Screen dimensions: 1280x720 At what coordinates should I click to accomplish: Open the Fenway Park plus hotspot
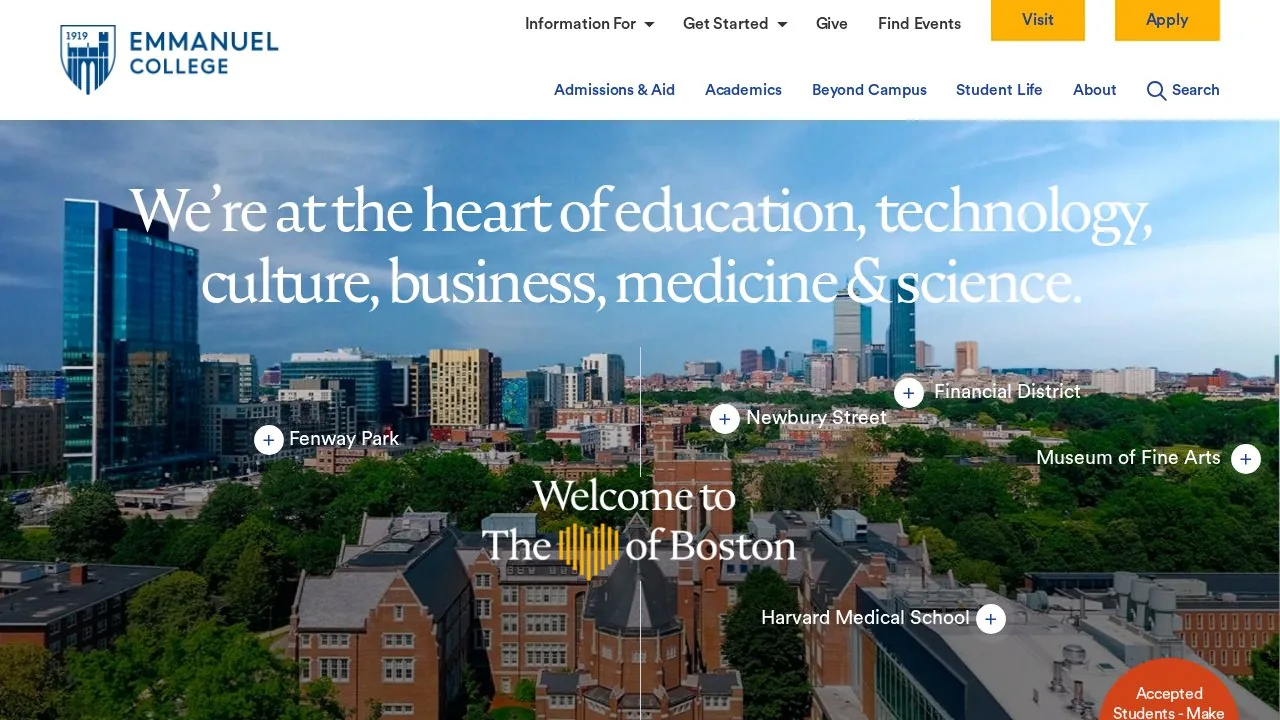click(x=269, y=440)
